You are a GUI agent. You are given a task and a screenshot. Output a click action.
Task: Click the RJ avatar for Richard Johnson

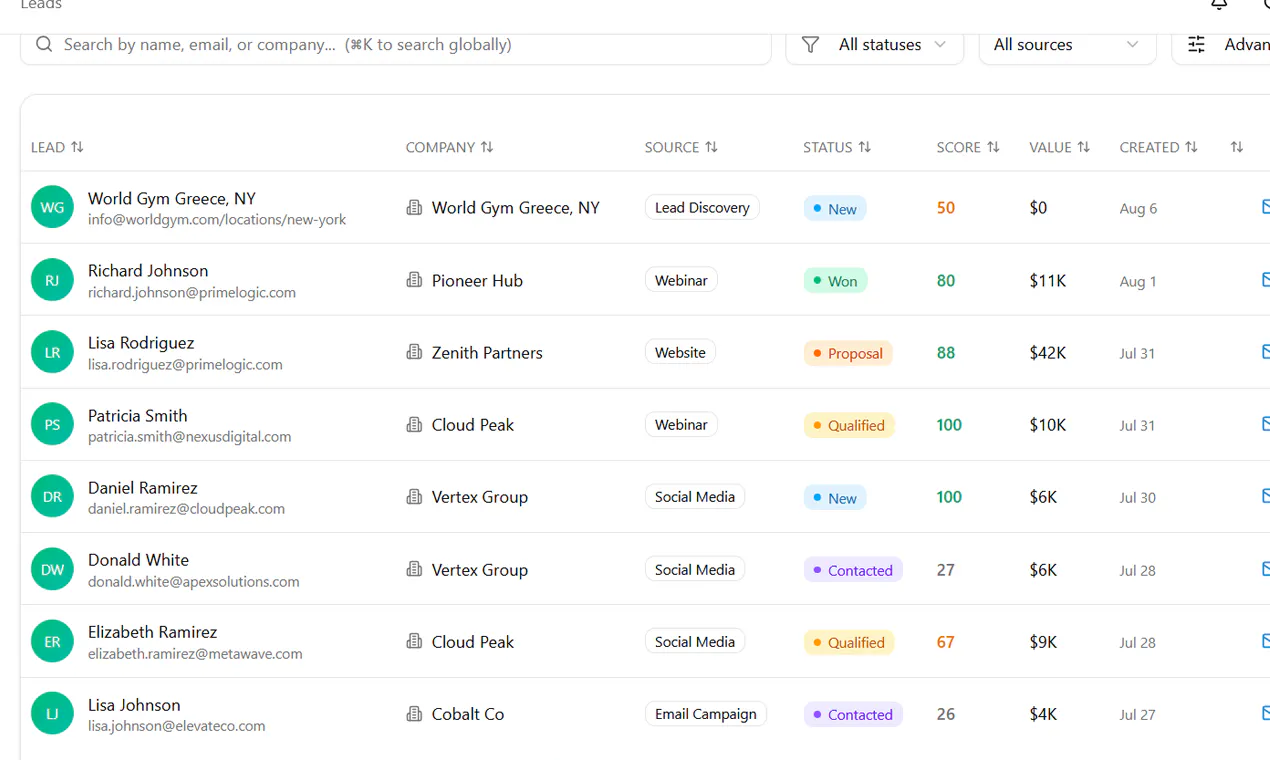[52, 280]
